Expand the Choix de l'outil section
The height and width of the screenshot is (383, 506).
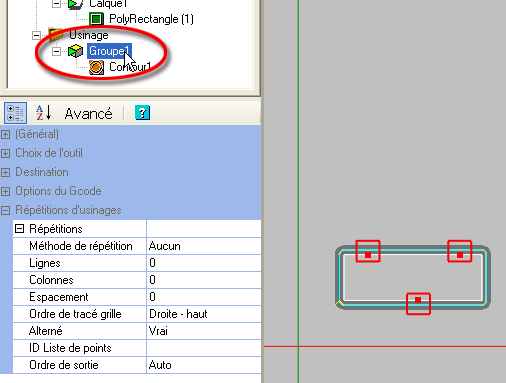pyautogui.click(x=5, y=153)
